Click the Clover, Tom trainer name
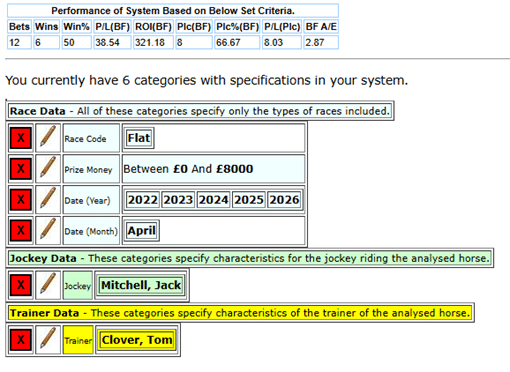The width and height of the screenshot is (510, 372). (137, 340)
